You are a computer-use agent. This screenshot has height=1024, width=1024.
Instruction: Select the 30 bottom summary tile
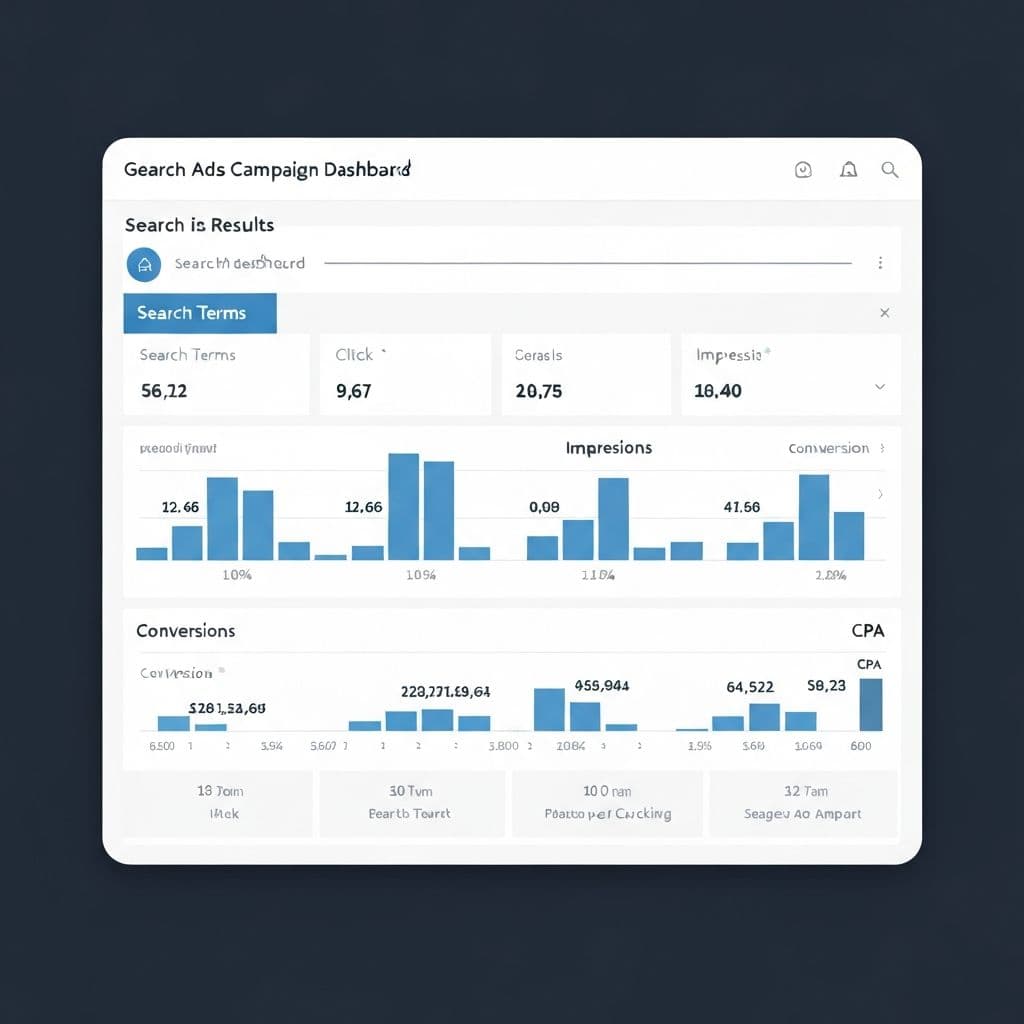tap(410, 802)
